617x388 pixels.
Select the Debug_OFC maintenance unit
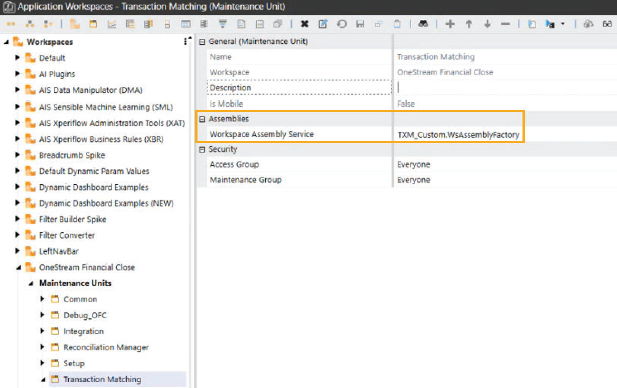click(85, 315)
